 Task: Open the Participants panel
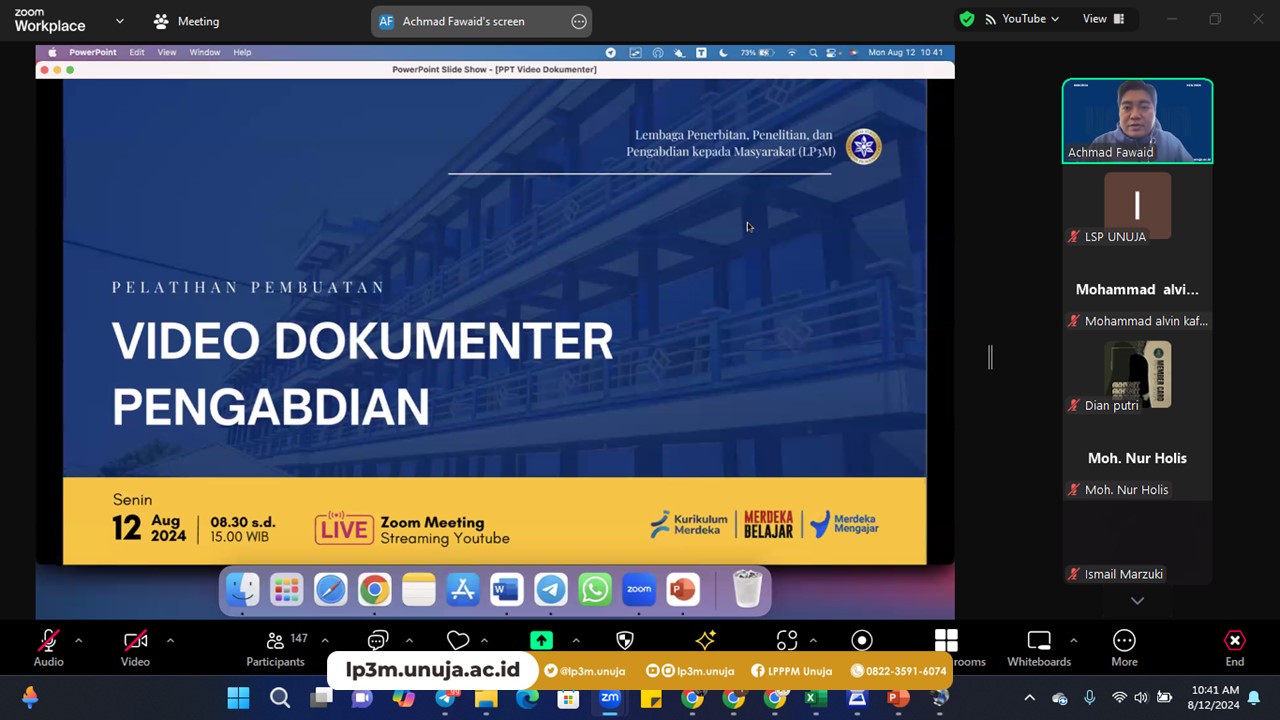(x=275, y=646)
